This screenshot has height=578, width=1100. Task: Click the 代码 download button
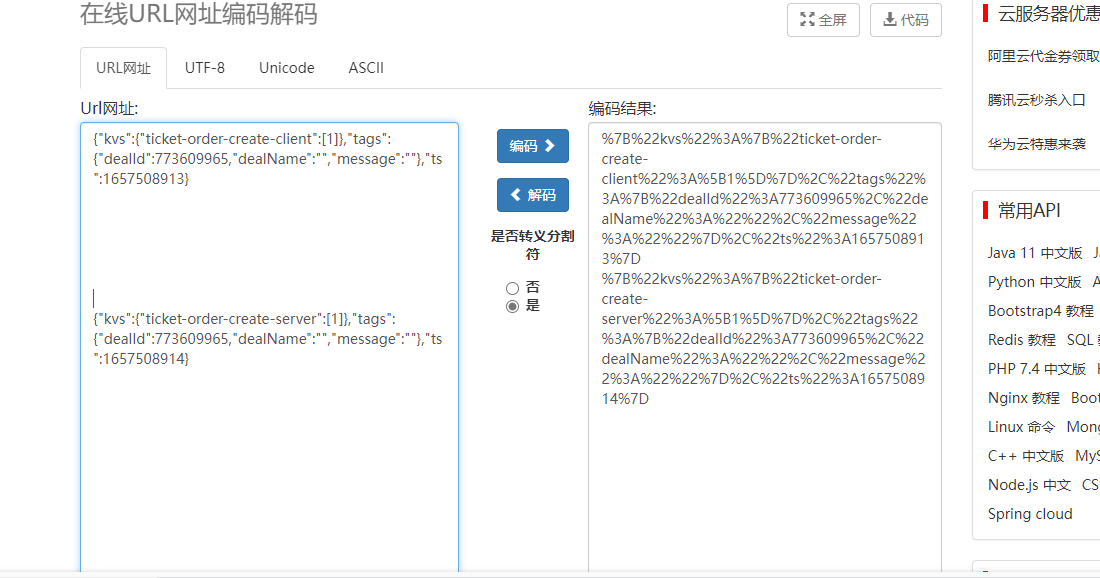[905, 20]
